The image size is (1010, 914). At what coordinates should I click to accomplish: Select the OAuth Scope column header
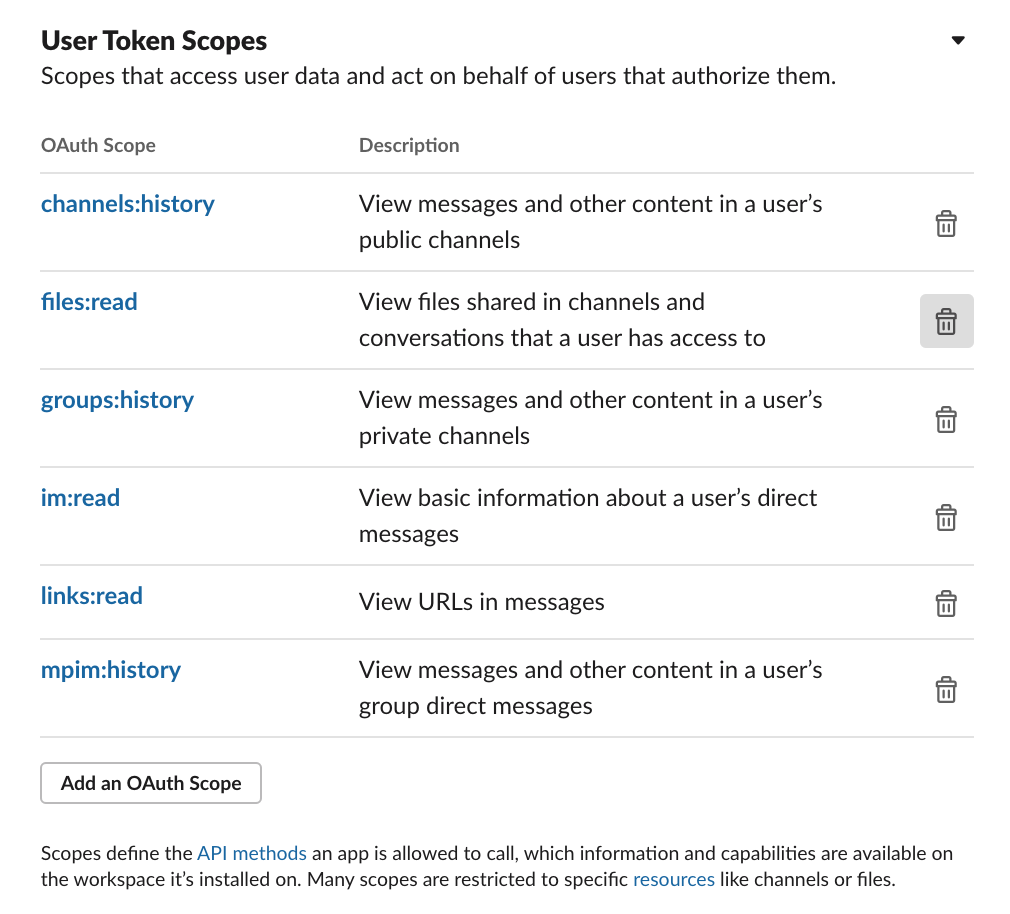pyautogui.click(x=98, y=145)
